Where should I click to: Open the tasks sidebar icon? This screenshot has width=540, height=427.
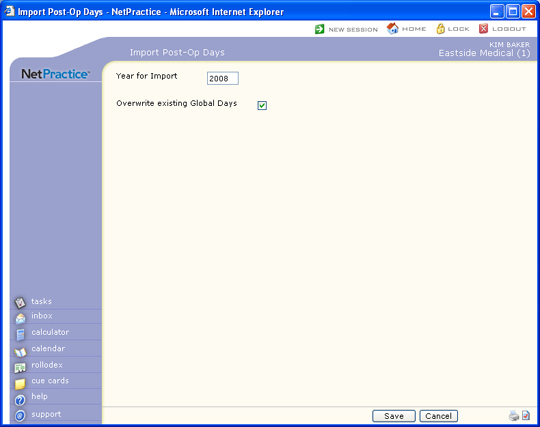tap(20, 303)
